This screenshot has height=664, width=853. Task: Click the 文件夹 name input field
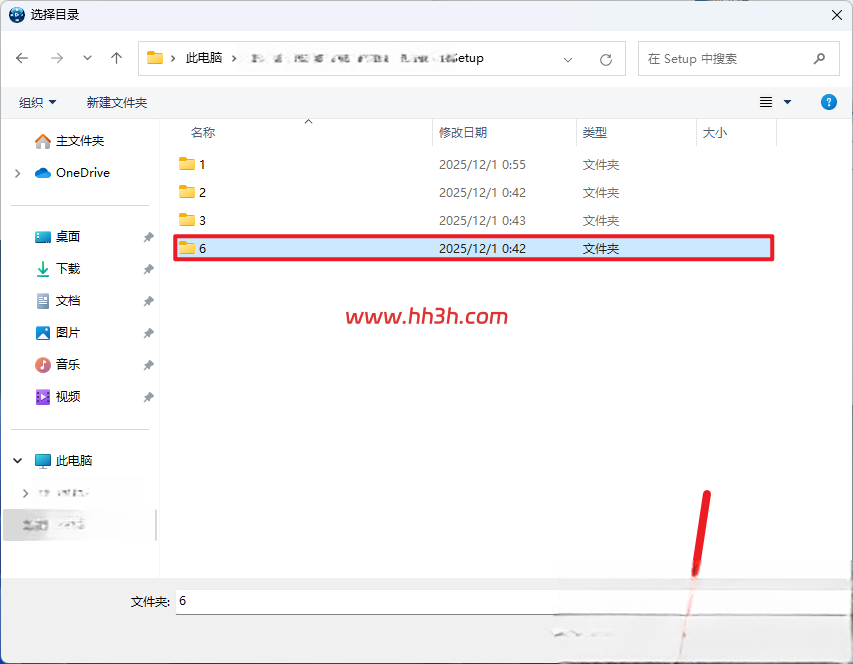511,601
